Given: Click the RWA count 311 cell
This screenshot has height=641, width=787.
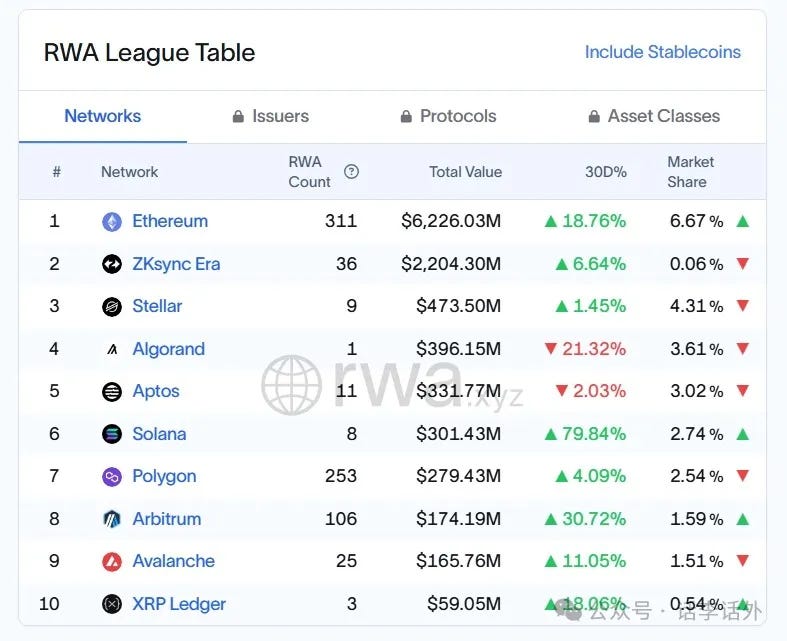Looking at the screenshot, I should pos(341,221).
